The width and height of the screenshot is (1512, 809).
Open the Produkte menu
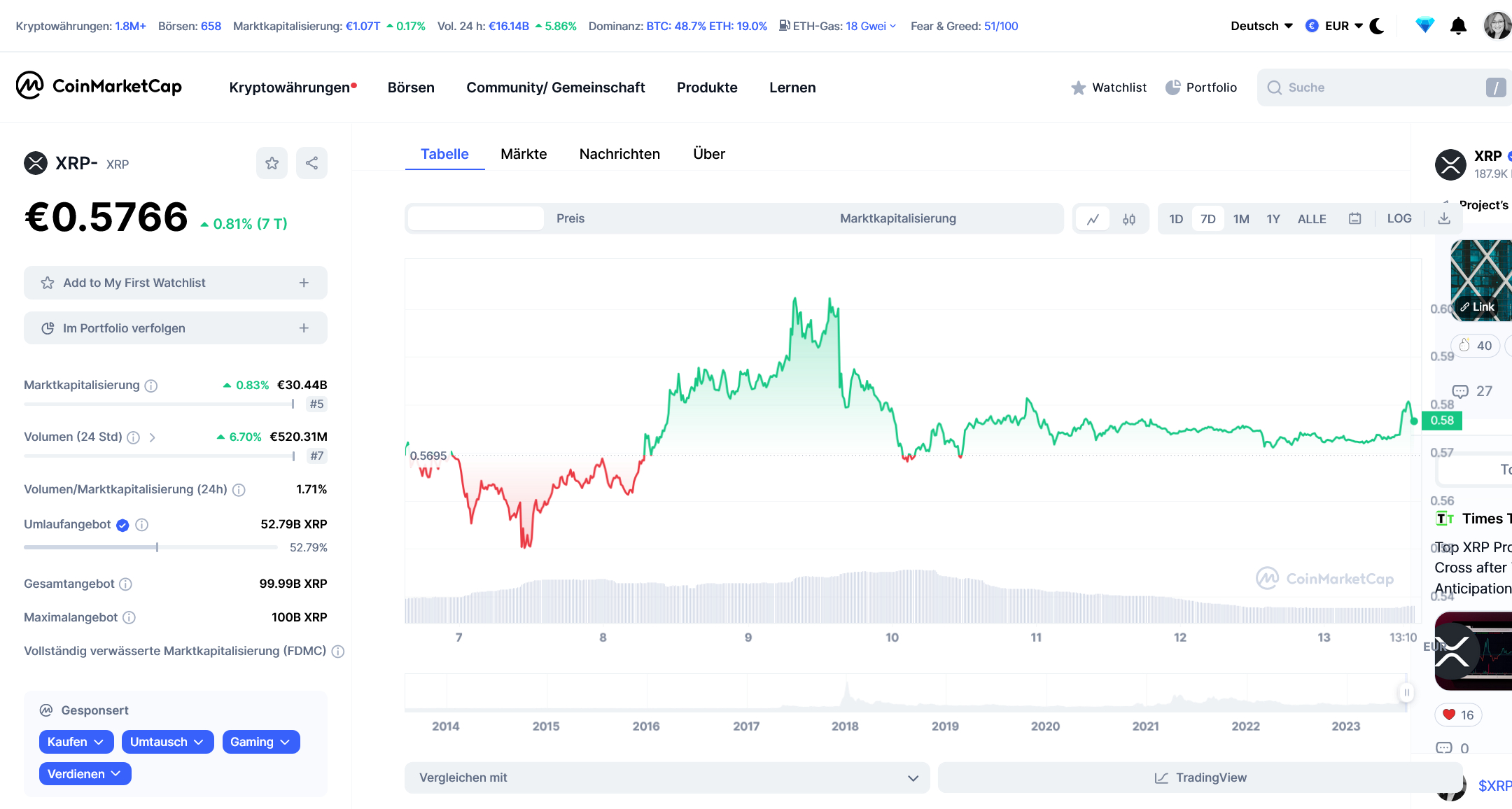(707, 87)
